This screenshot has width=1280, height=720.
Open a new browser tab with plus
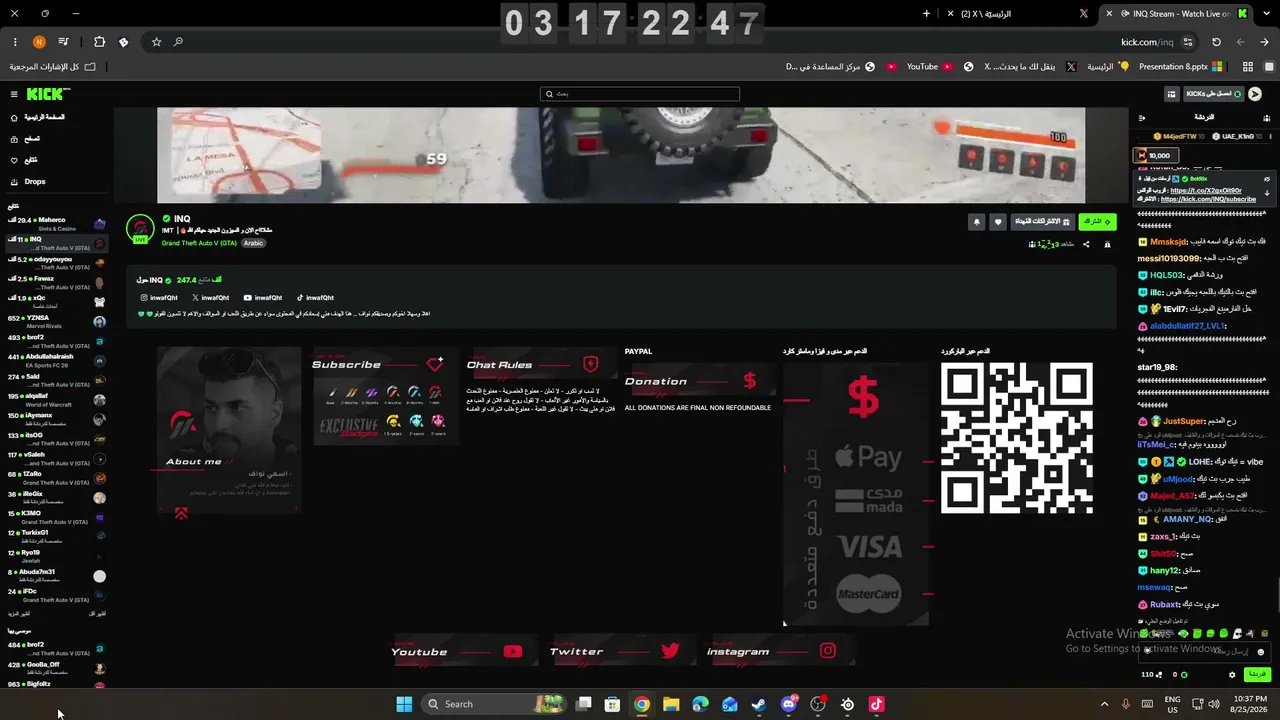point(926,14)
